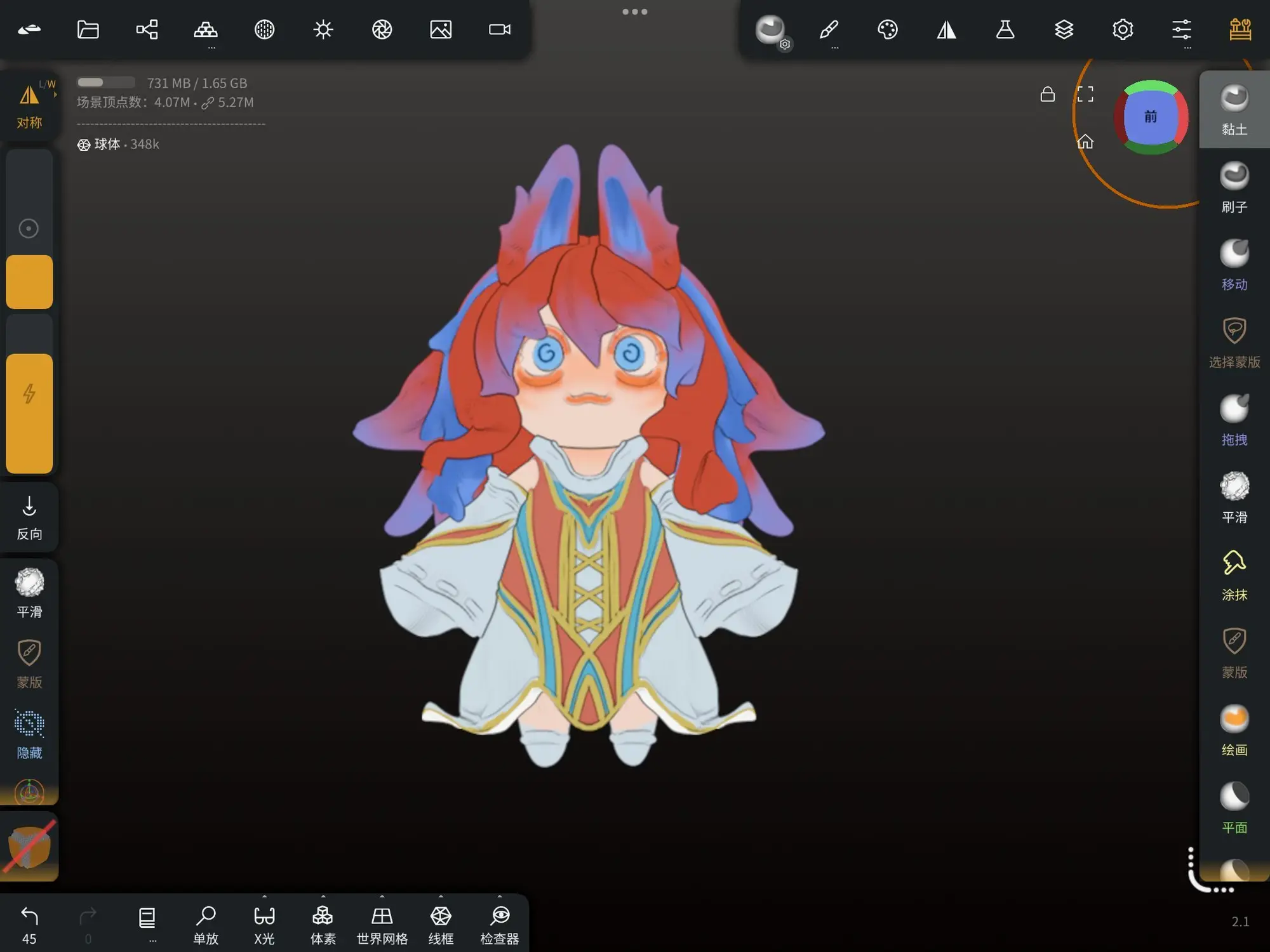
Task: Toggle 线框 wireframe display
Action: 441,923
